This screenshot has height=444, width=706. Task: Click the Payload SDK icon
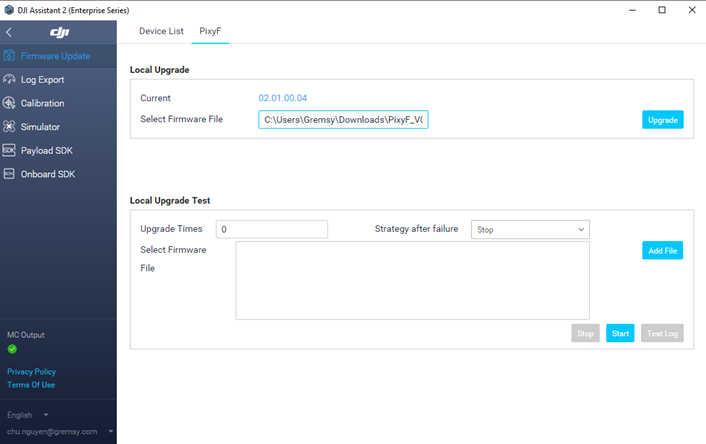pyautogui.click(x=9, y=151)
